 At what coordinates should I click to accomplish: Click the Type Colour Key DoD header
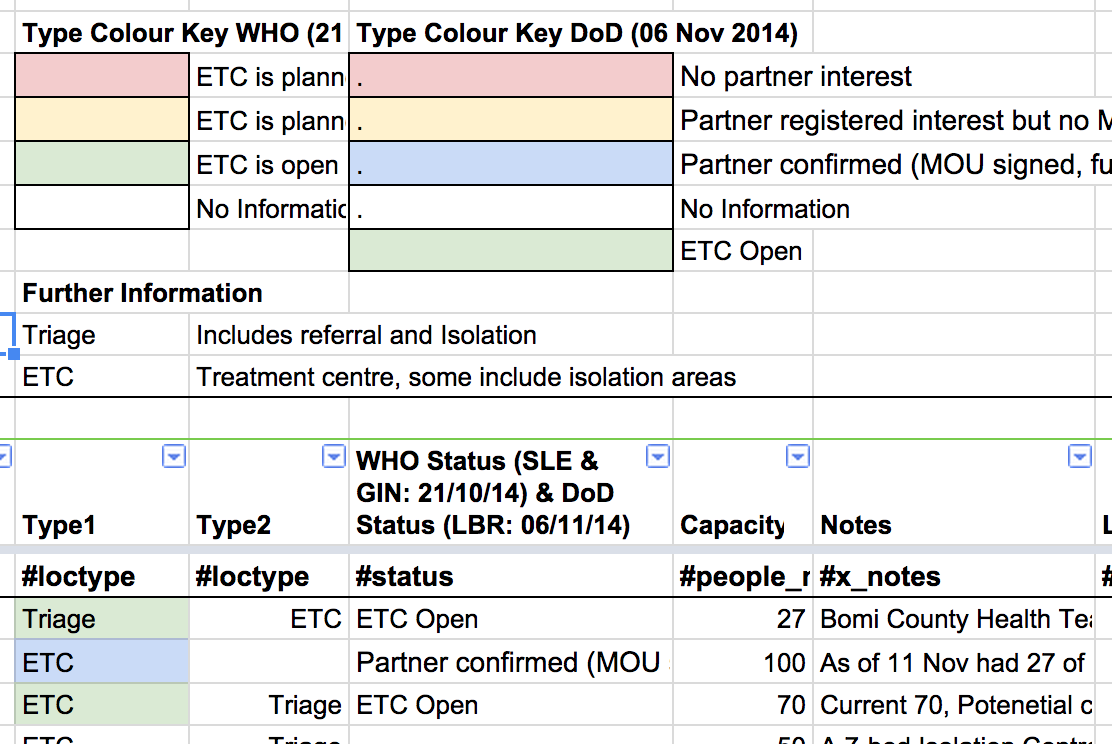click(577, 33)
